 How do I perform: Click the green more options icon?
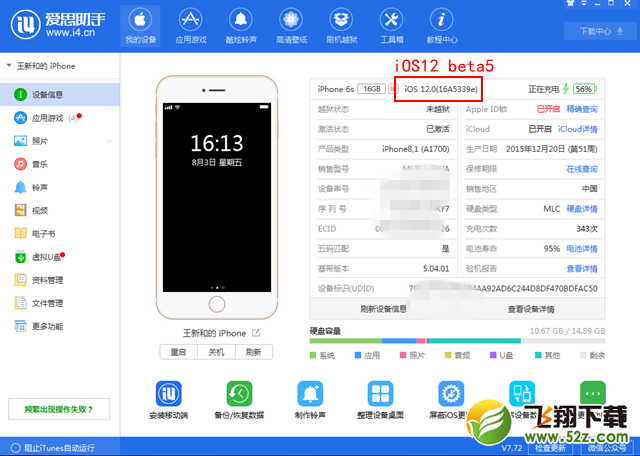point(593,393)
